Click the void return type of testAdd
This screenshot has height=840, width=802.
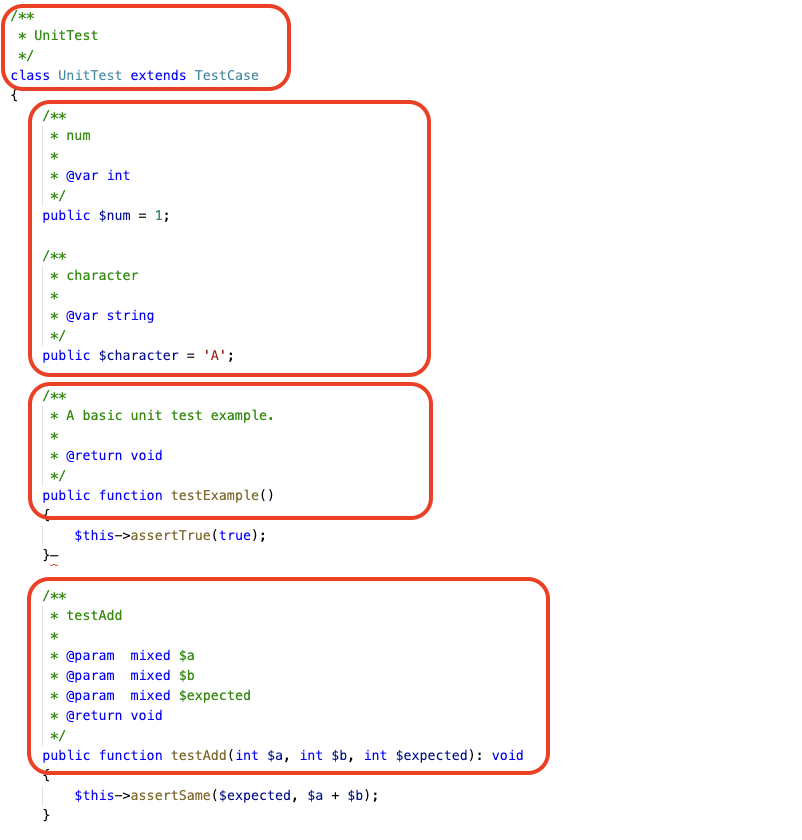[507, 755]
